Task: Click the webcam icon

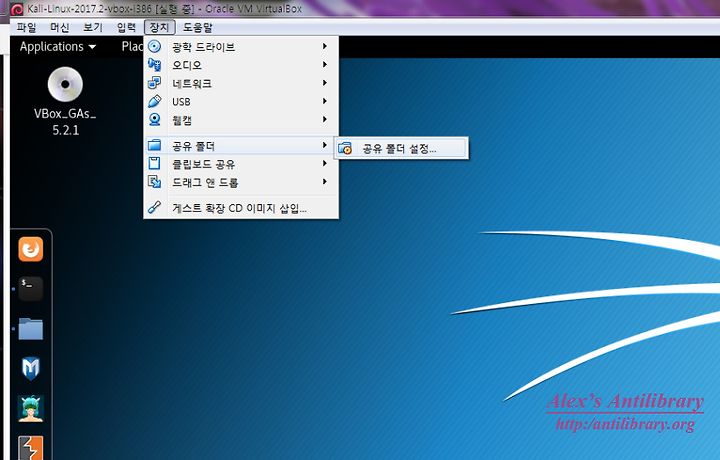Action: [154, 120]
